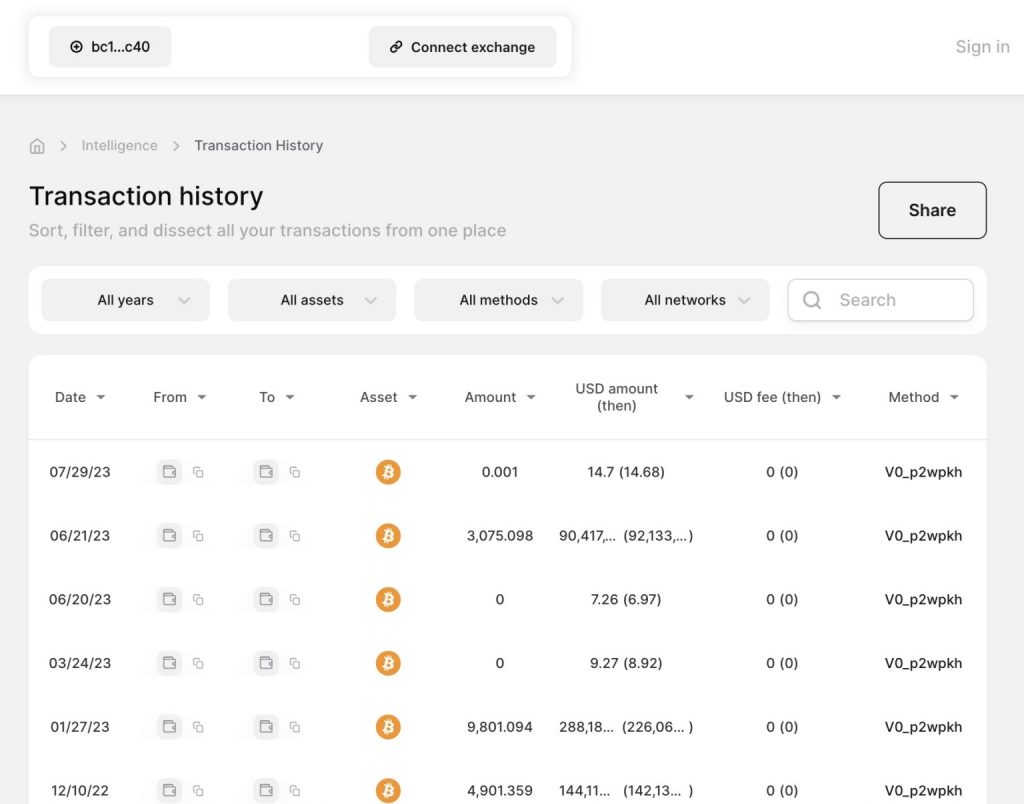1024x804 pixels.
Task: Expand the All networks filter dropdown
Action: click(x=685, y=300)
